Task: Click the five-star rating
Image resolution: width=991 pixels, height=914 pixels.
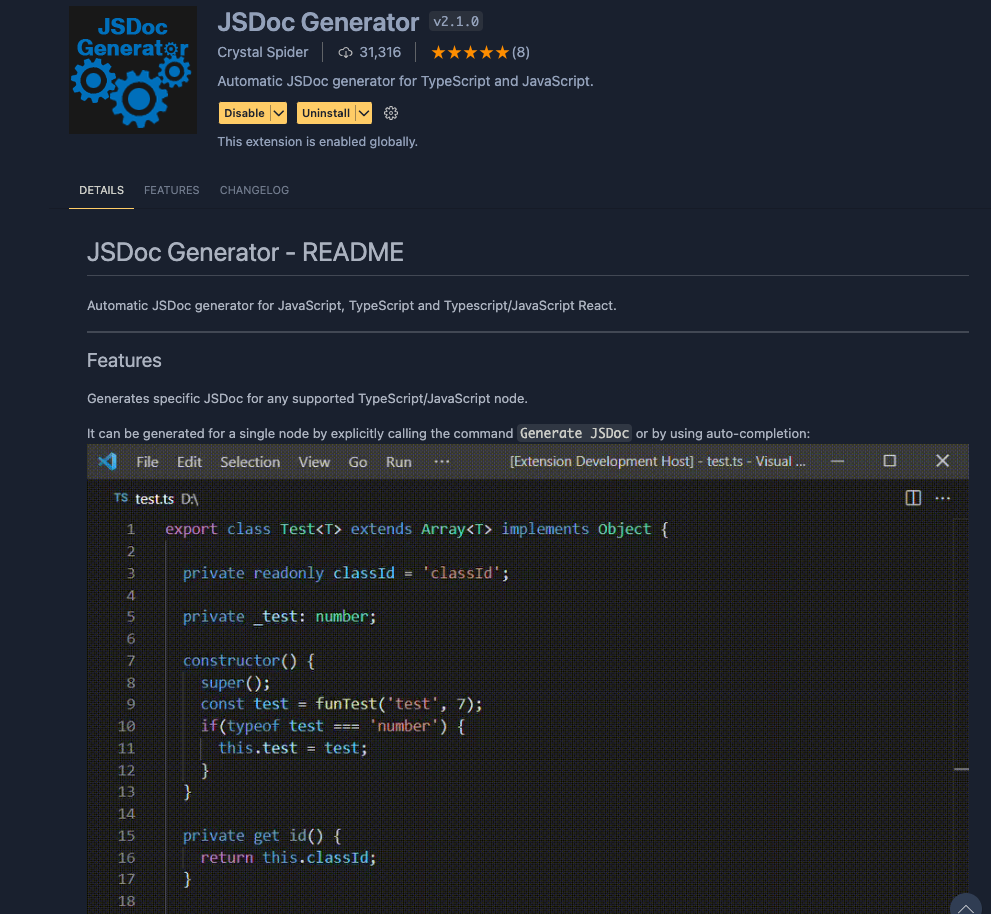Action: [x=470, y=52]
